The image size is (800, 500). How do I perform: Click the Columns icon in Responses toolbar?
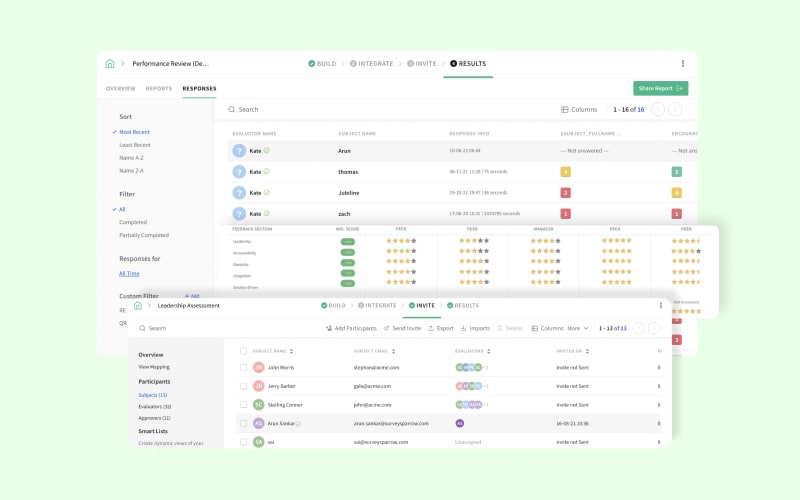(565, 109)
